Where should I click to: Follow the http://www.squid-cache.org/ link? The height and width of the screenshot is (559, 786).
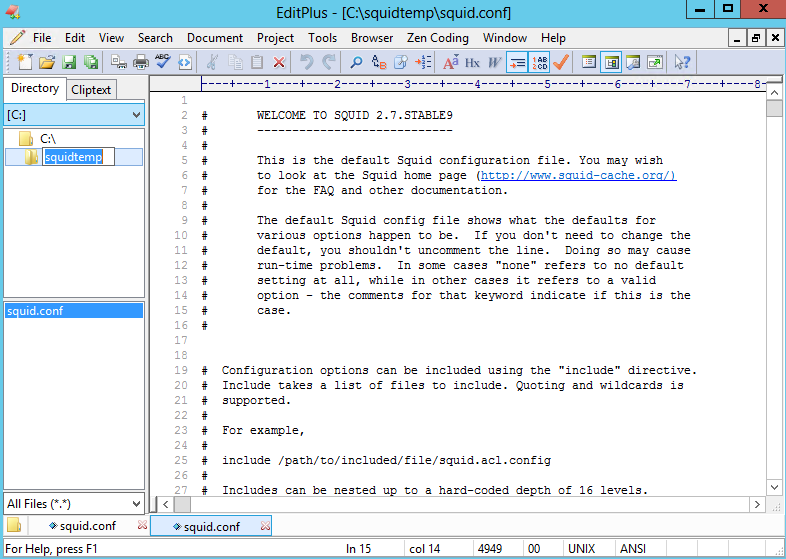click(578, 175)
